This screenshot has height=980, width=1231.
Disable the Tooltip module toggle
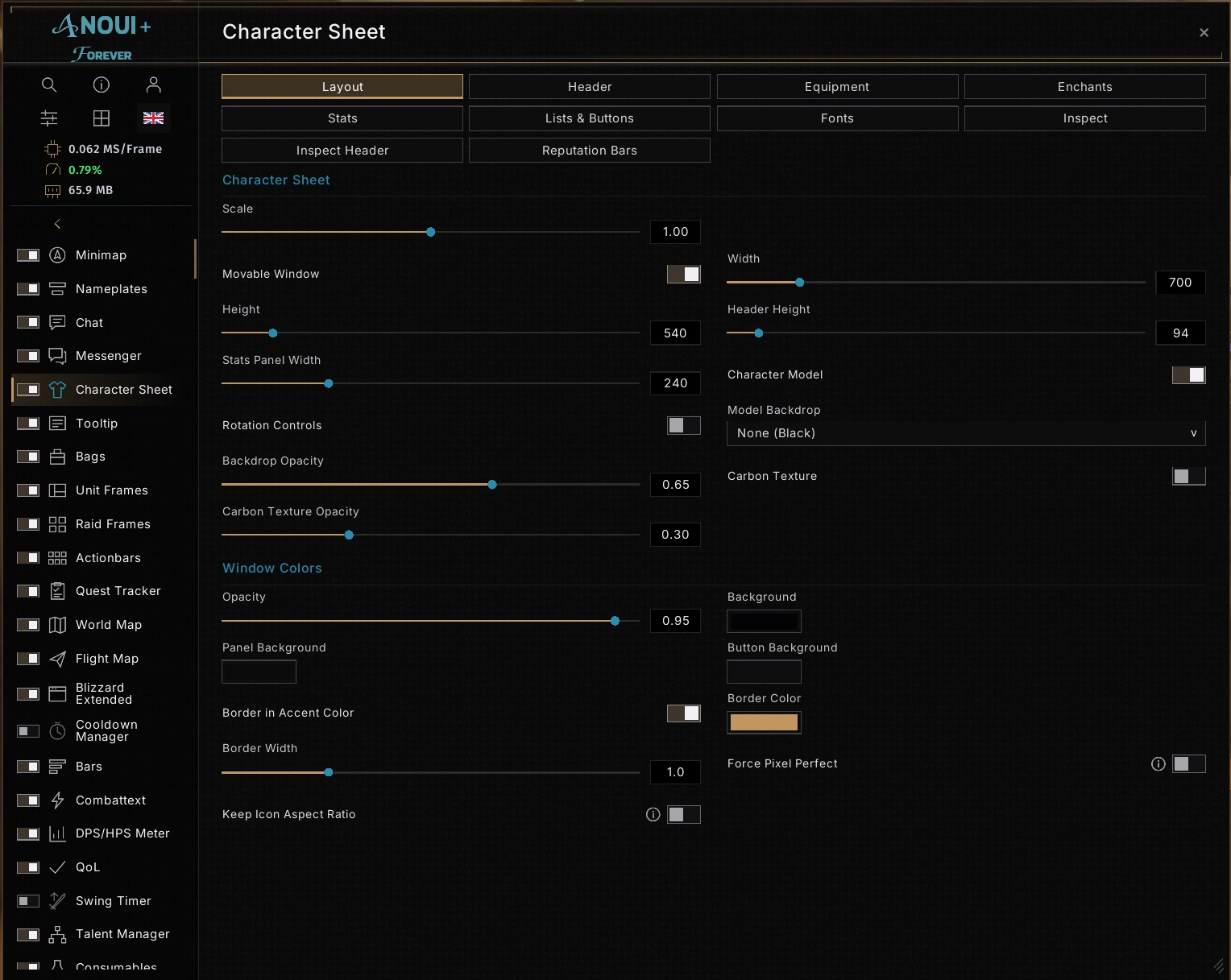28,424
